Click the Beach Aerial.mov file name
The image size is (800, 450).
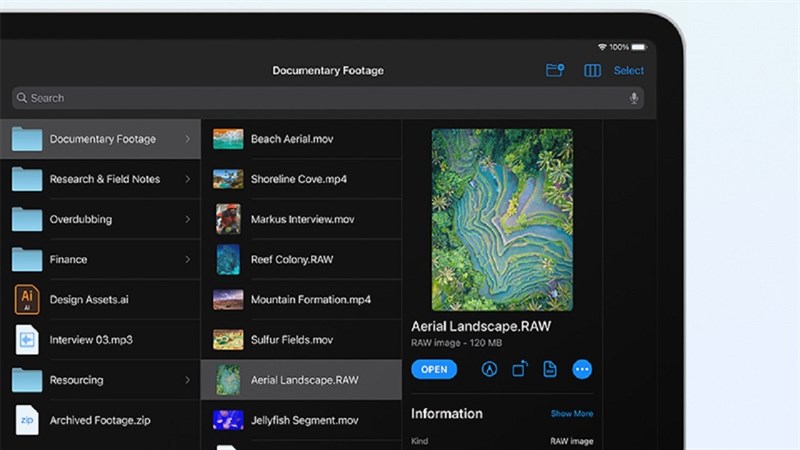click(x=292, y=139)
